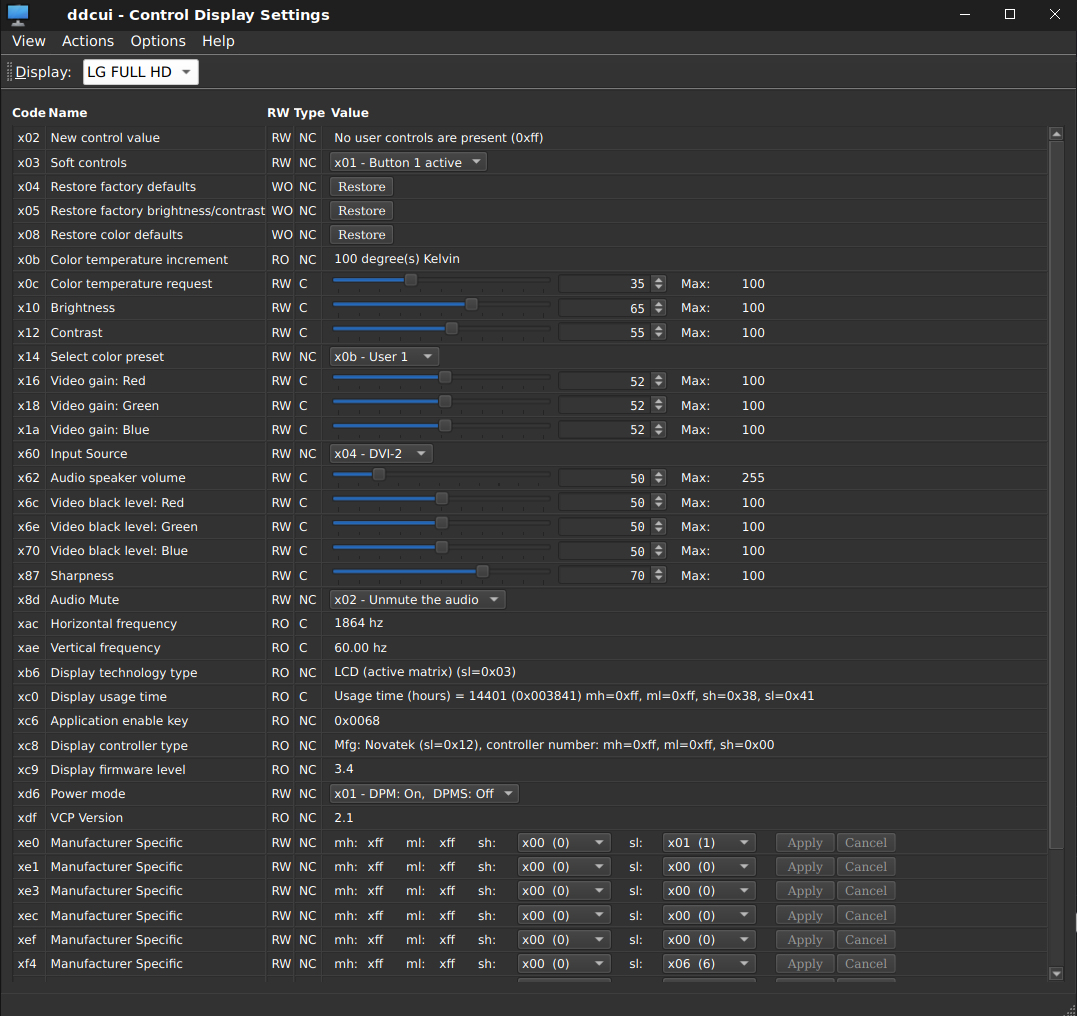Click the Video gain: Blue value field
Image resolution: width=1077 pixels, height=1016 pixels.
click(604, 430)
